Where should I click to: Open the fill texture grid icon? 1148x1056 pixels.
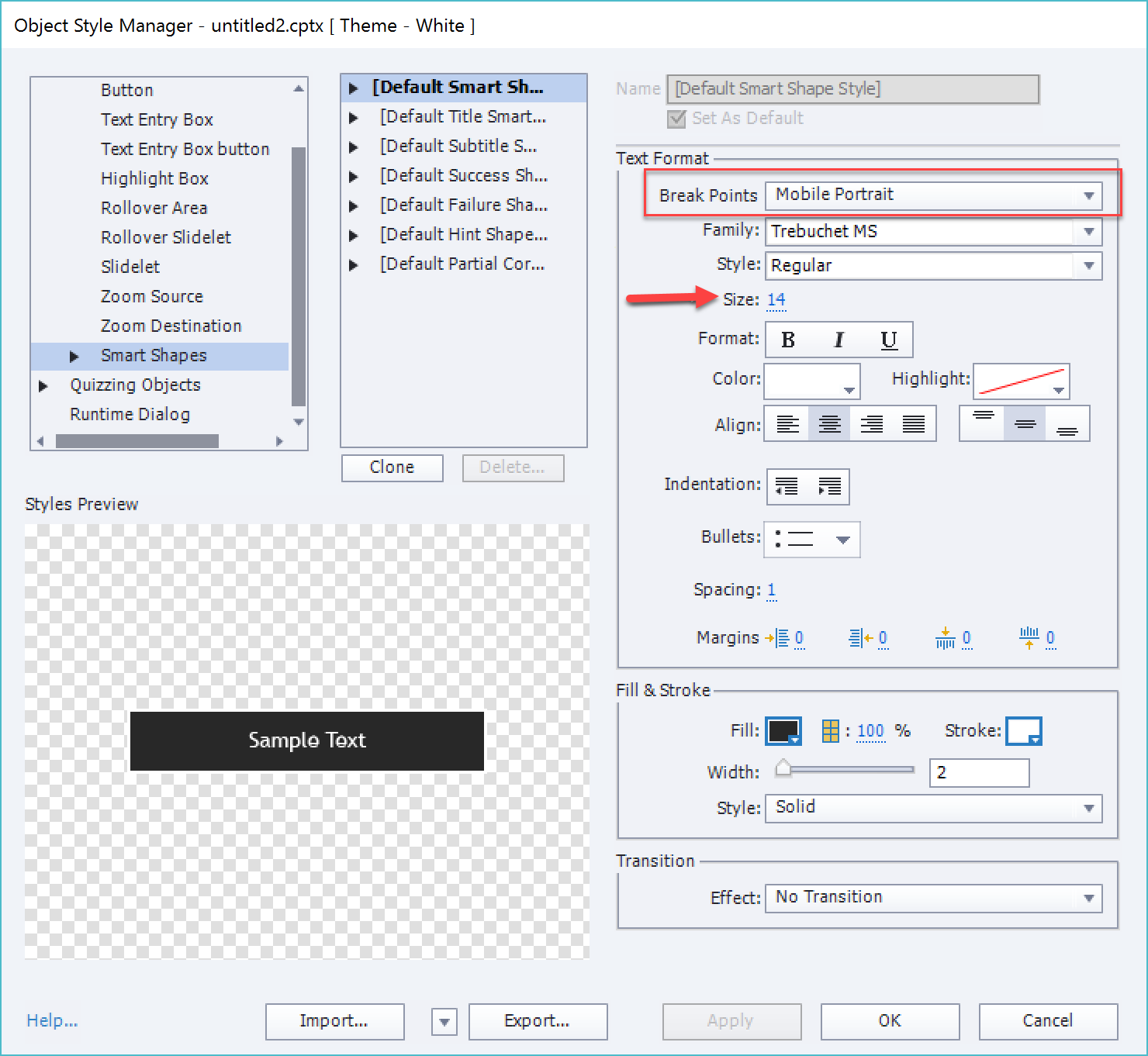830,730
